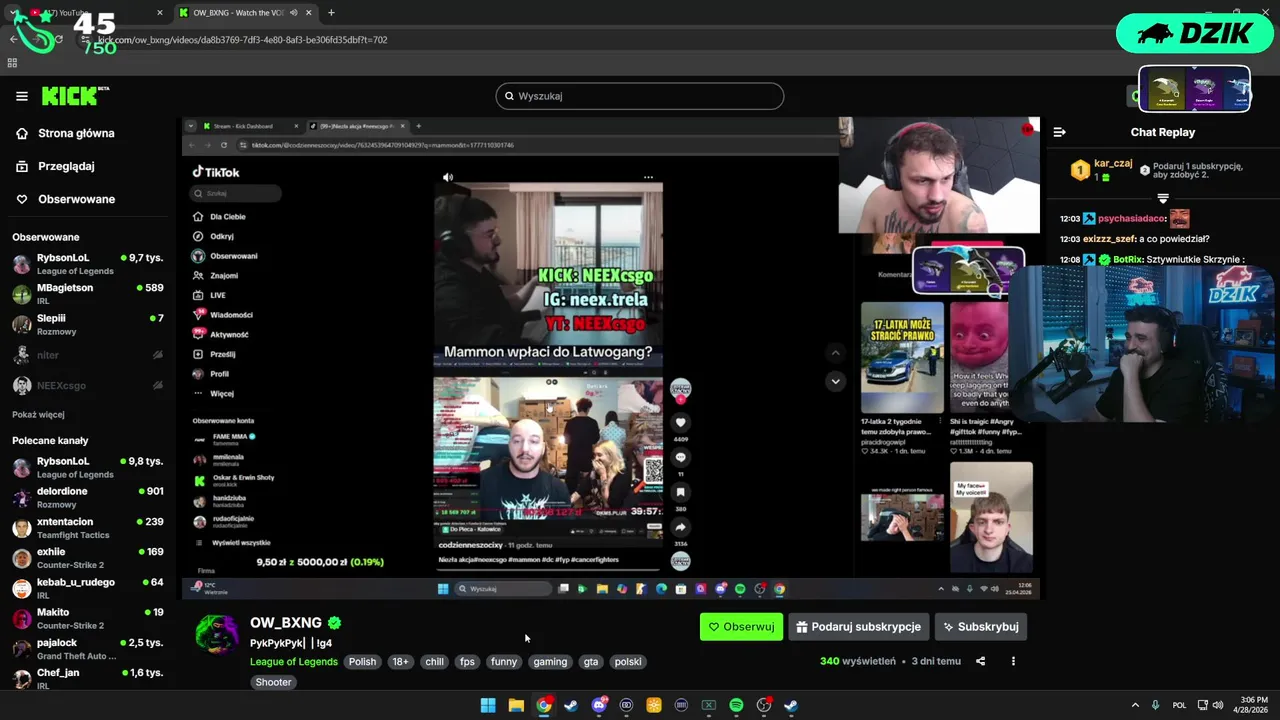
Task: Open Slepiii followed channel
Action: [x=87, y=324]
